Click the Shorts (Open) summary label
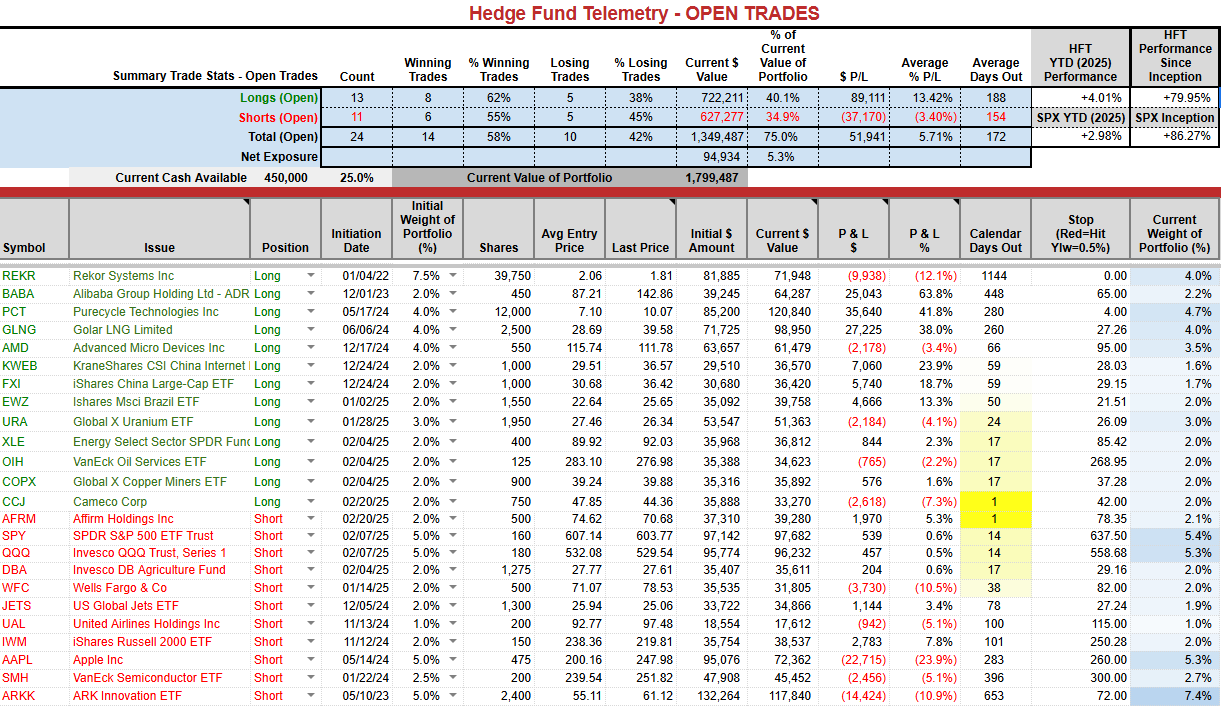The image size is (1221, 707). (278, 118)
